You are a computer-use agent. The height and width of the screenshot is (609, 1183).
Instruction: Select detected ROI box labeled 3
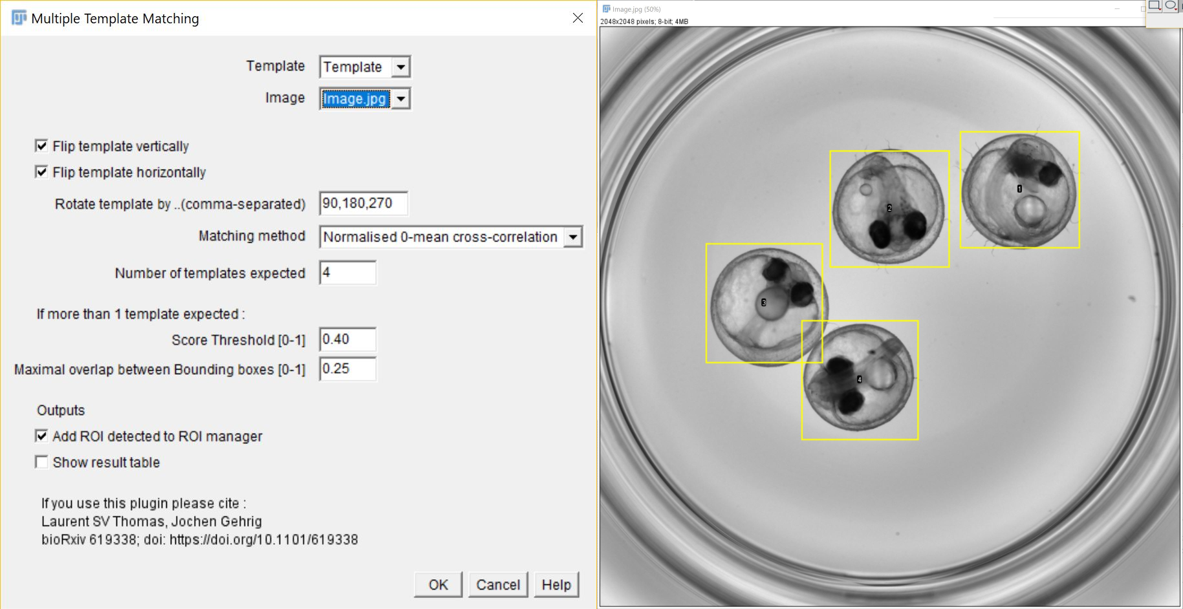(x=764, y=303)
